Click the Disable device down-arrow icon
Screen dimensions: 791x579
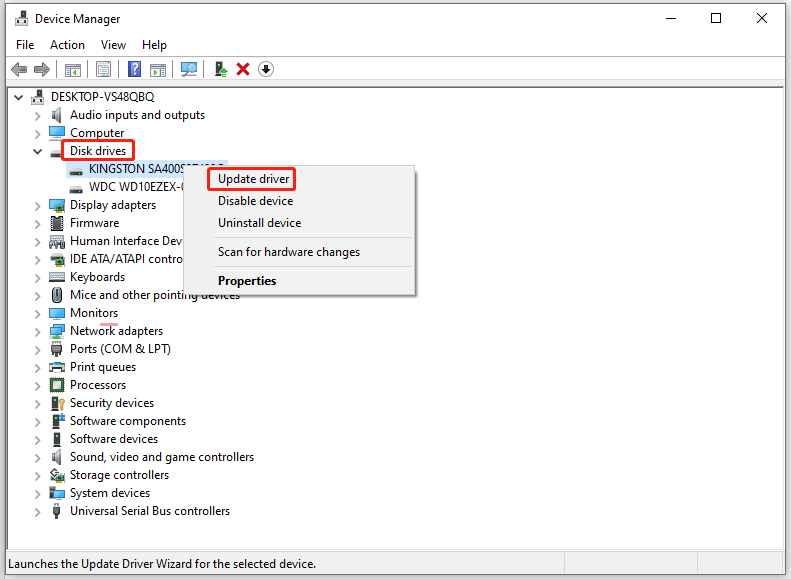coord(266,69)
